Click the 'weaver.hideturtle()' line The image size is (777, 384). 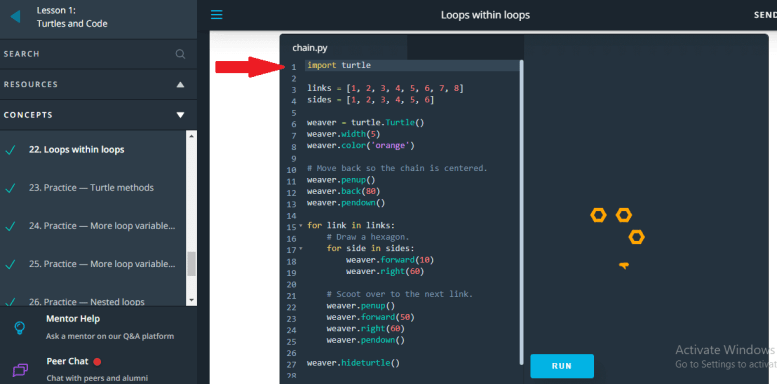click(353, 363)
